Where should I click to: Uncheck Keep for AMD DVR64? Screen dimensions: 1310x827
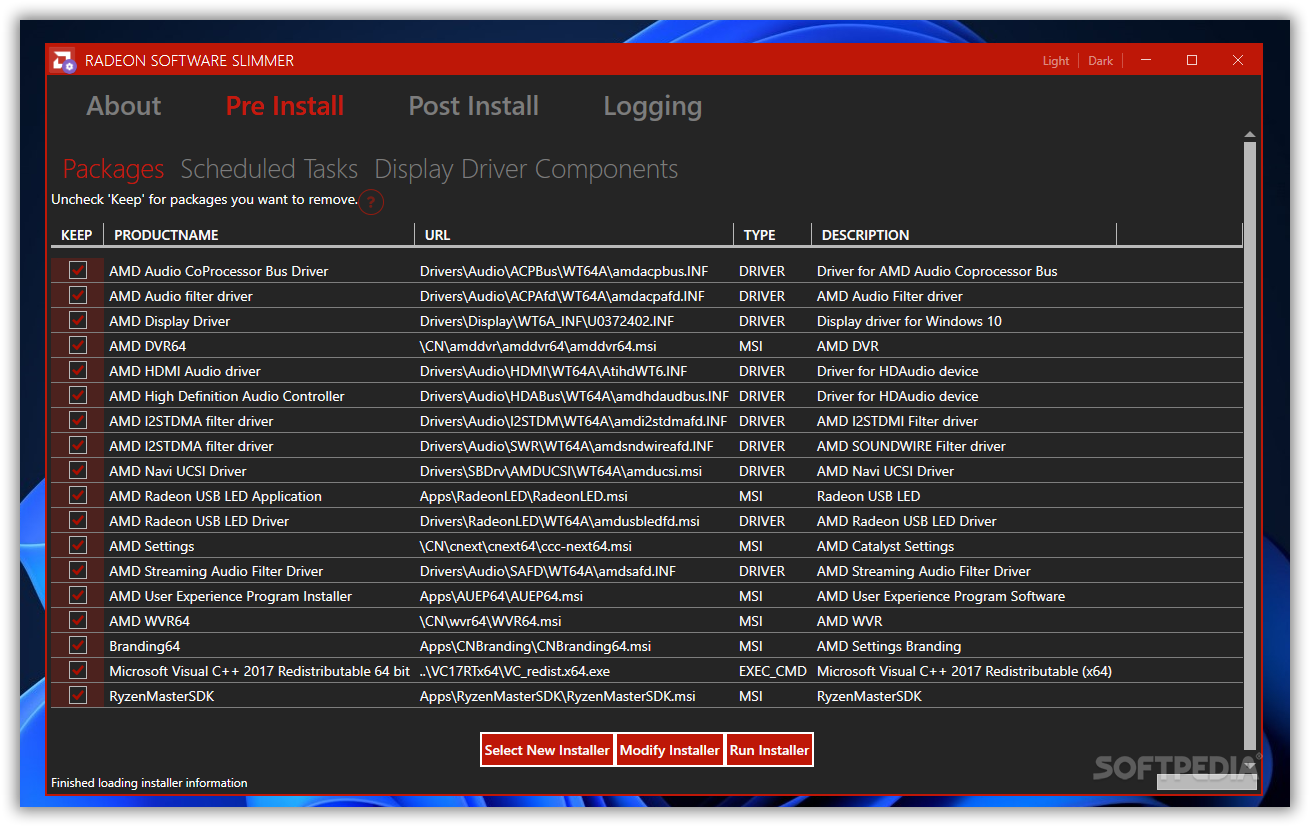(x=77, y=346)
